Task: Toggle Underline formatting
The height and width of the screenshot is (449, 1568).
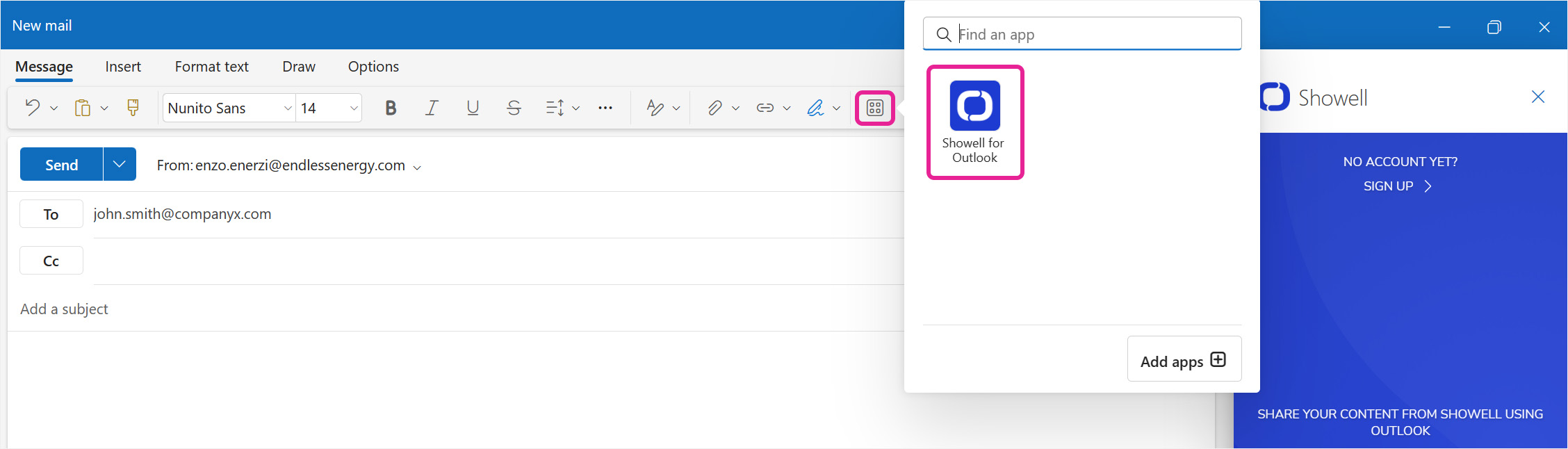Action: point(473,108)
